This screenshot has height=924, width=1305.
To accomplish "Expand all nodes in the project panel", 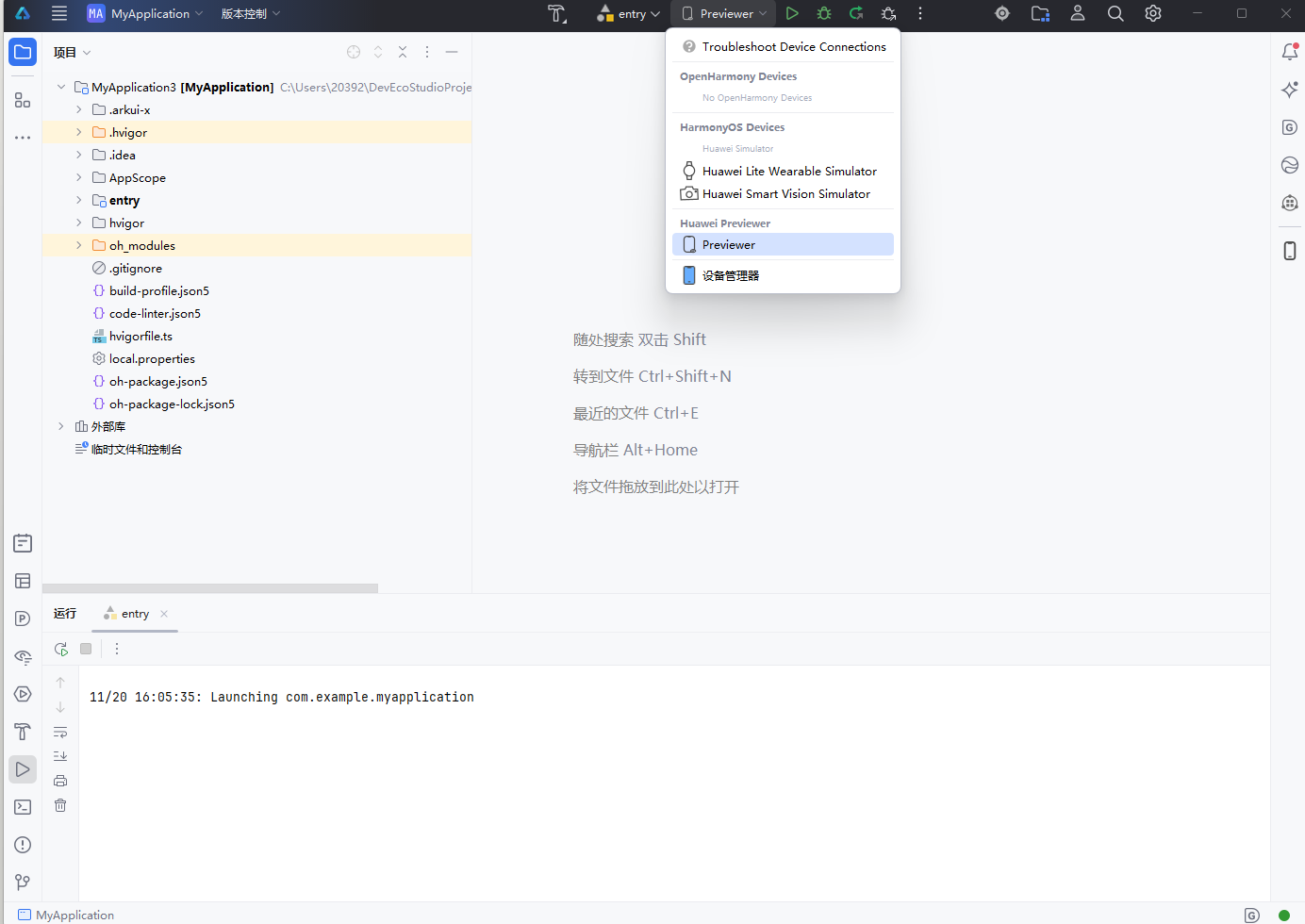I will tap(378, 52).
